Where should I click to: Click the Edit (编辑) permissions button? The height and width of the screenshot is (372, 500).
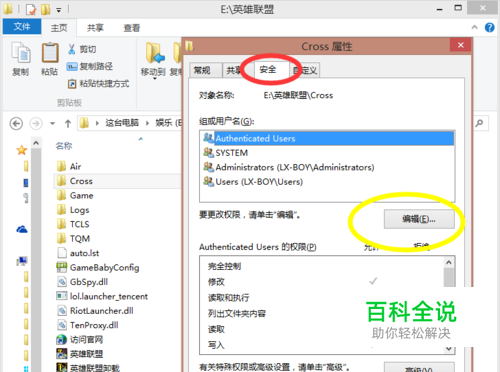(x=419, y=219)
